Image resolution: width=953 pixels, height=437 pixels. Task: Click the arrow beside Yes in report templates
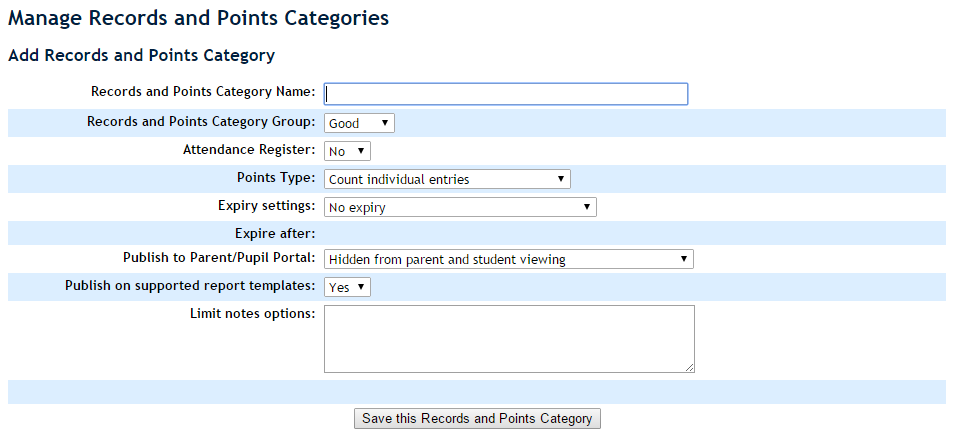coord(362,287)
